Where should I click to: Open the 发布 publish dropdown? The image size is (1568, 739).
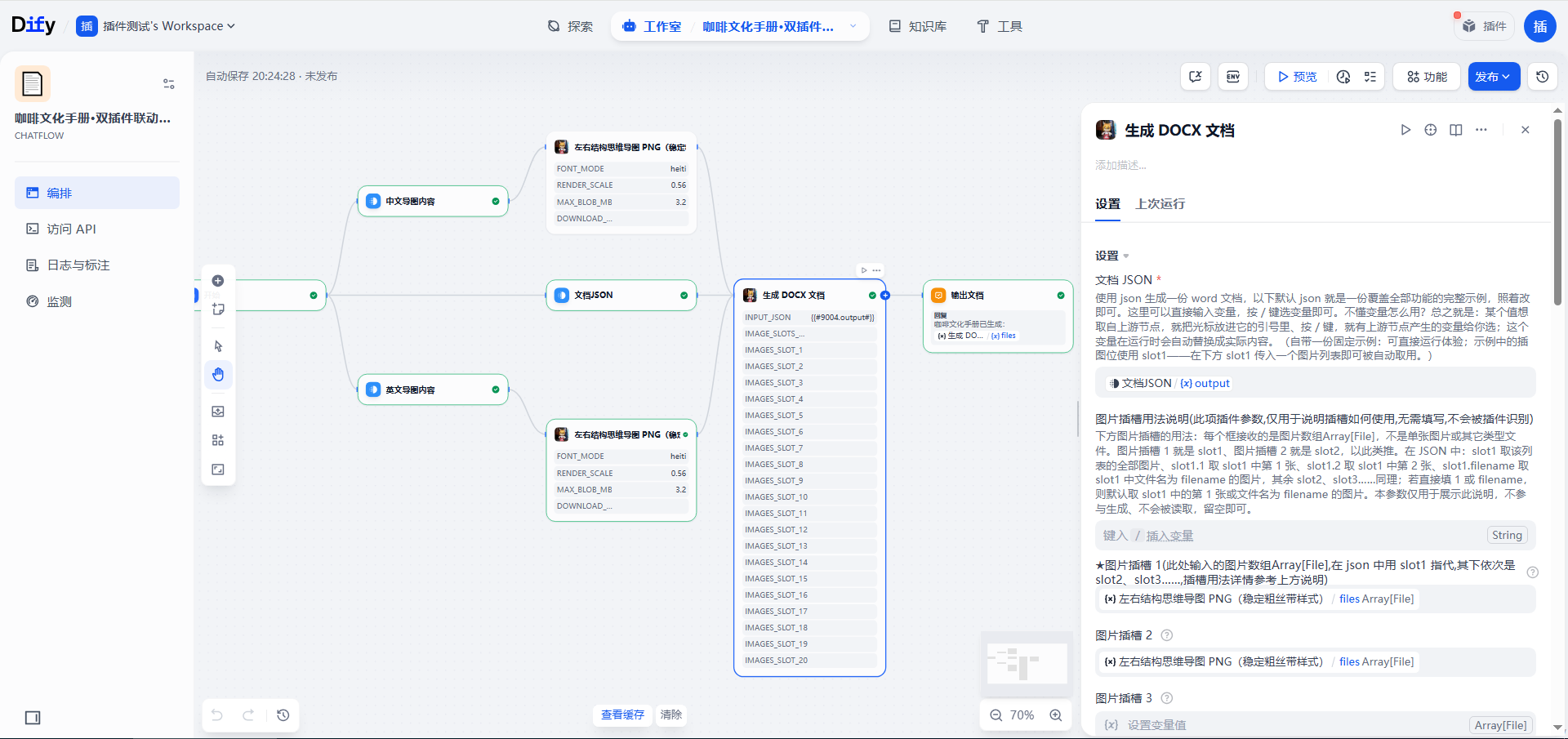click(1494, 77)
